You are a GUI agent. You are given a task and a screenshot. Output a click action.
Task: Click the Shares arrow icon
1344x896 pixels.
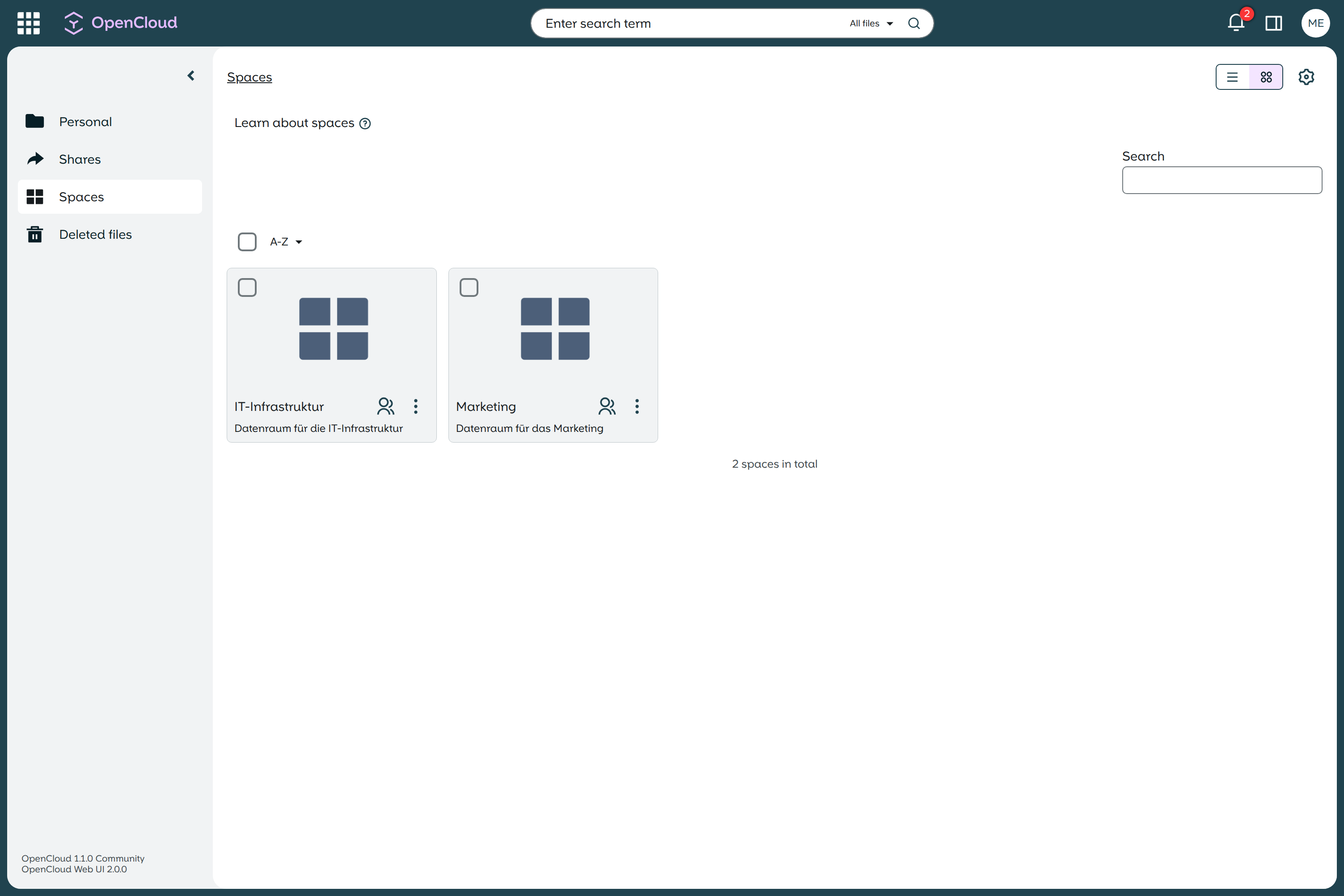35,159
